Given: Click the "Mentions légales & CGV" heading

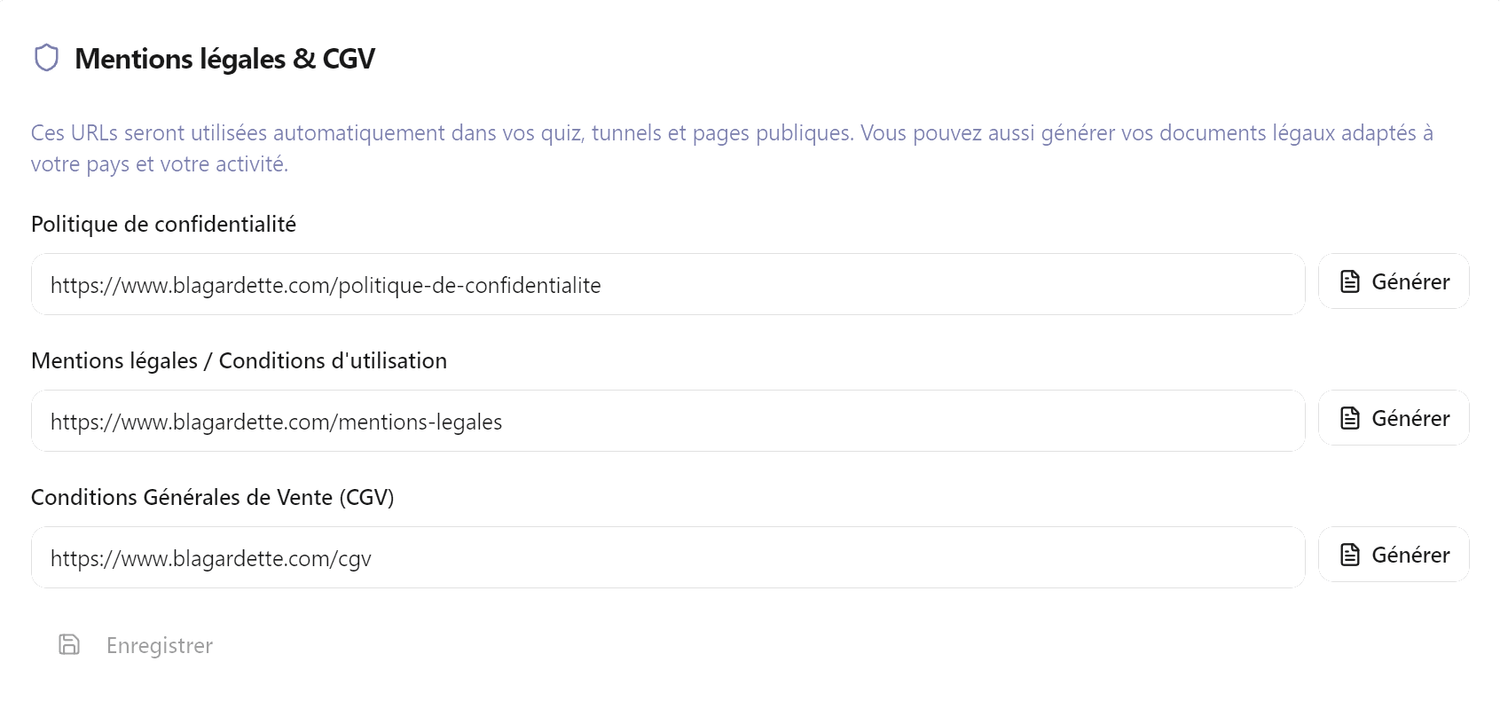Looking at the screenshot, I should click(x=225, y=59).
